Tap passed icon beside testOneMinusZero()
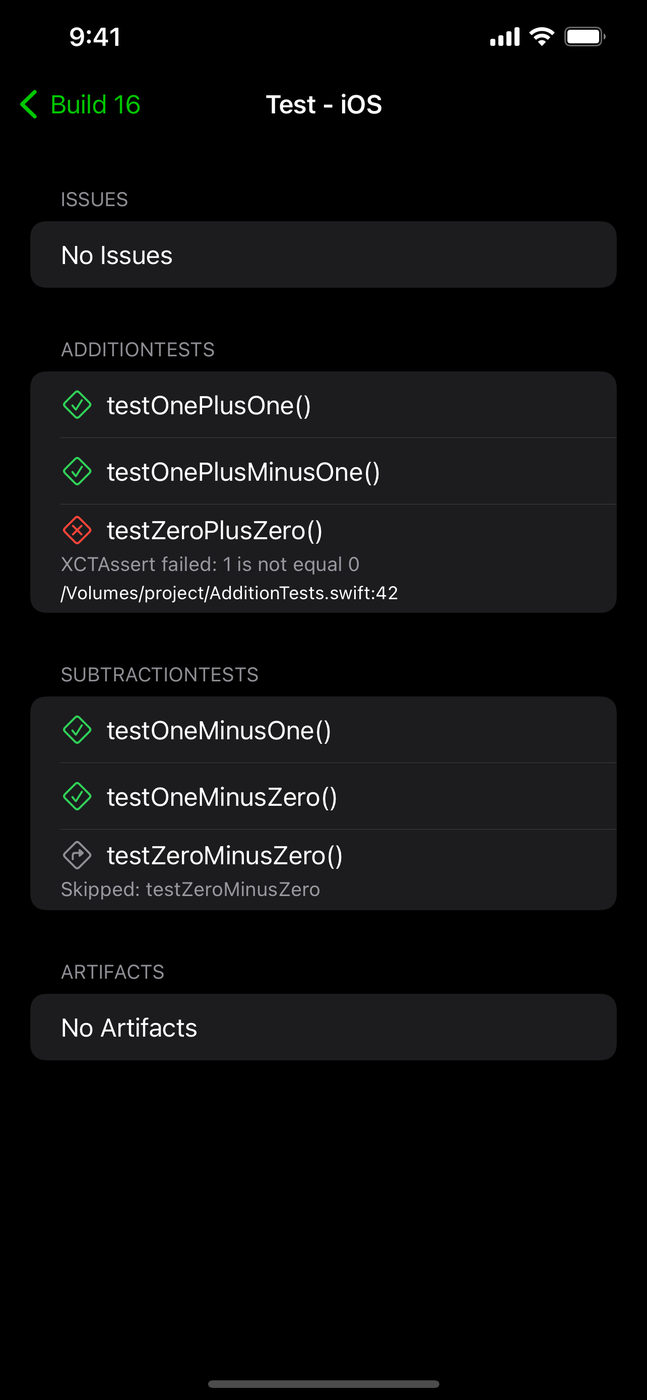Viewport: 647px width, 1400px height. [x=77, y=796]
